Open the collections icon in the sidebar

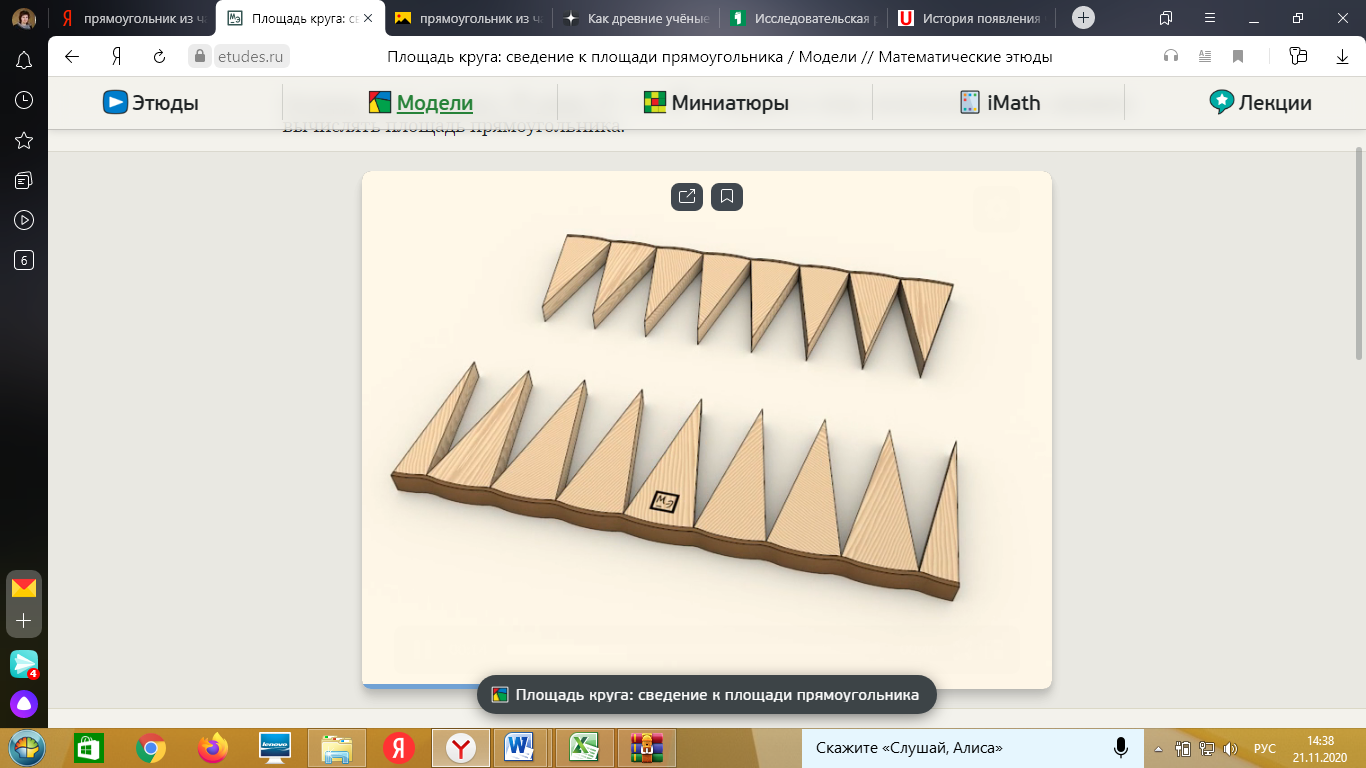tap(24, 180)
